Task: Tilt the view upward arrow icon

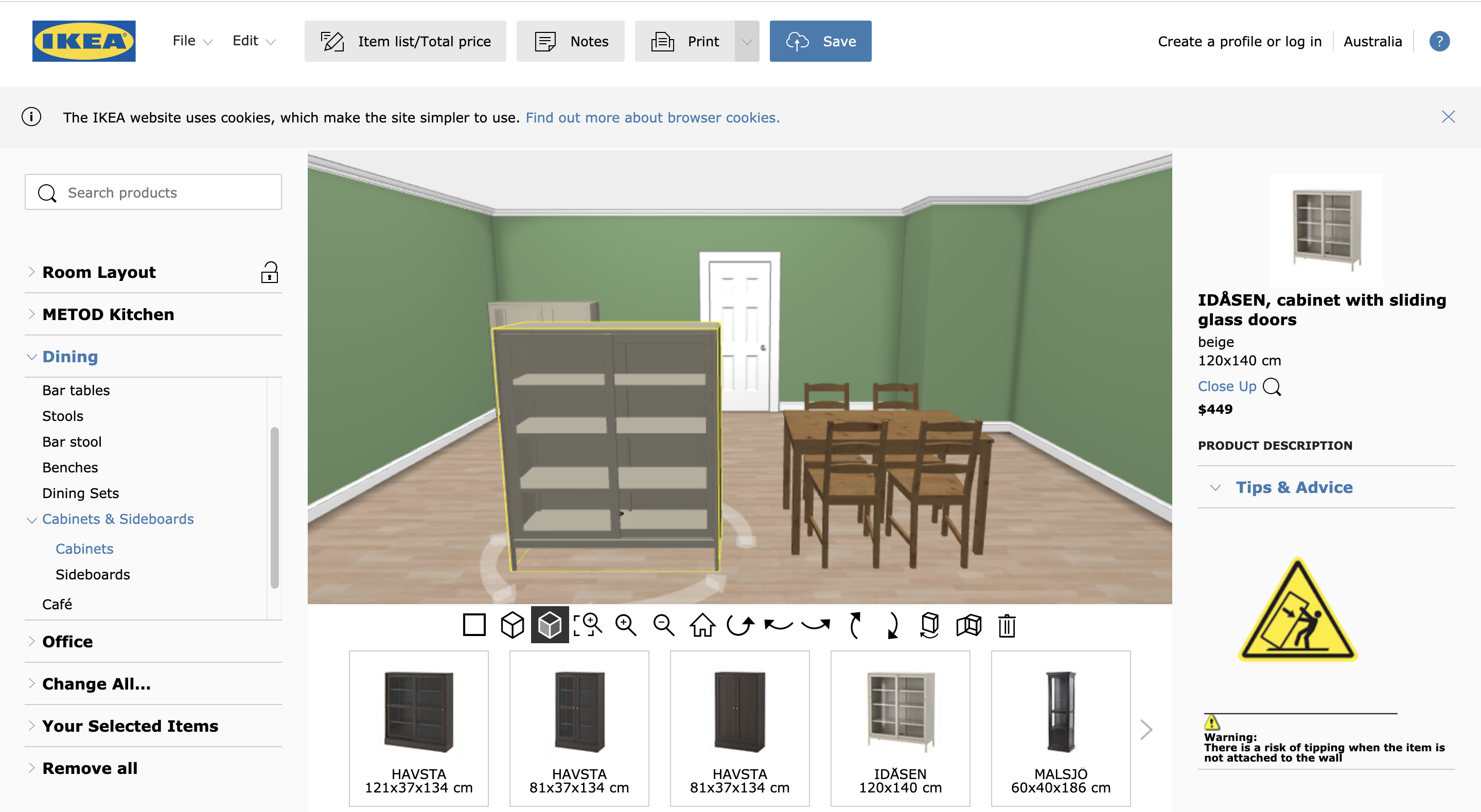Action: point(854,625)
